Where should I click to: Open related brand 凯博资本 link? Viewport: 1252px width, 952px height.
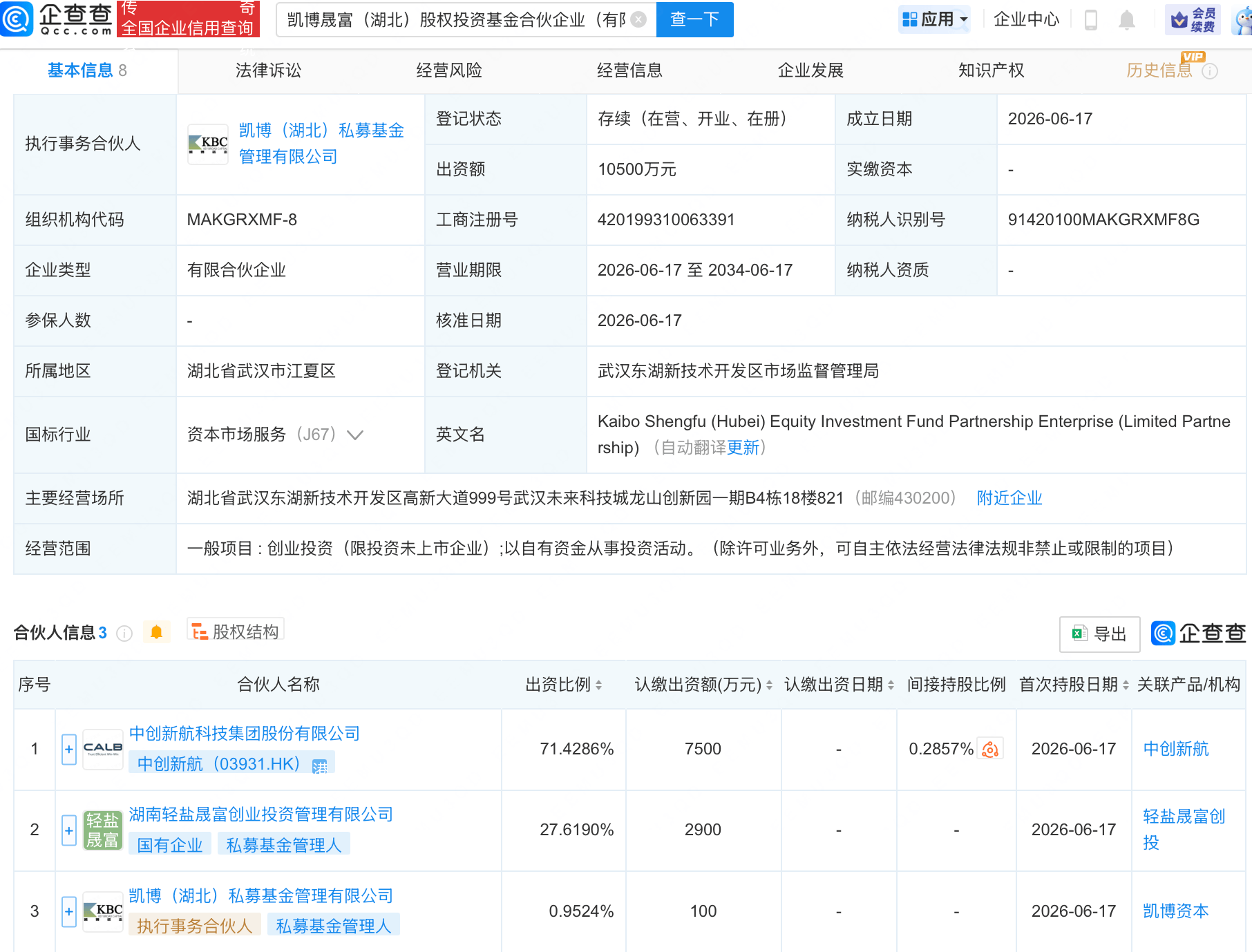click(1176, 911)
